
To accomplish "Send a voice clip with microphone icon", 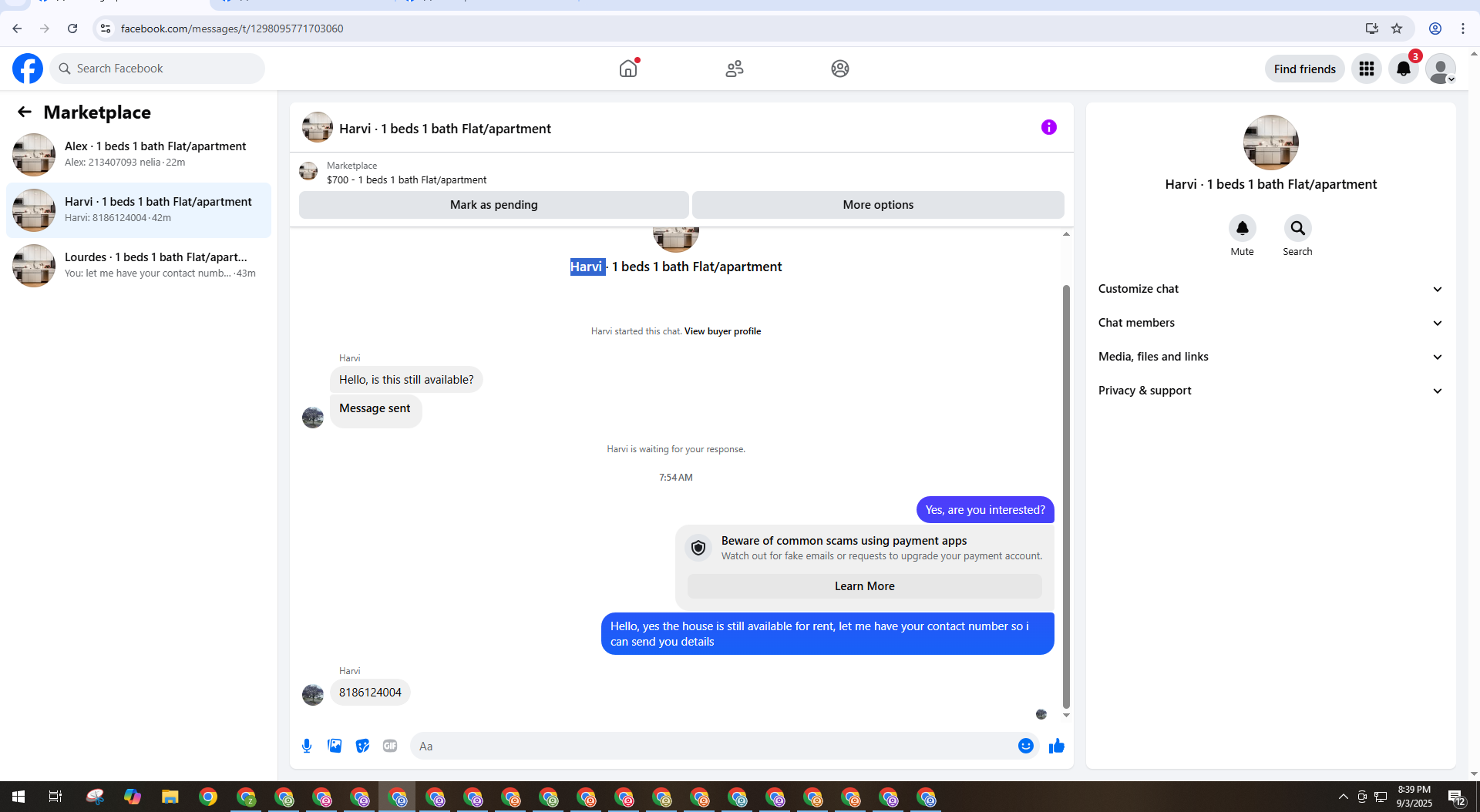I will tap(307, 746).
